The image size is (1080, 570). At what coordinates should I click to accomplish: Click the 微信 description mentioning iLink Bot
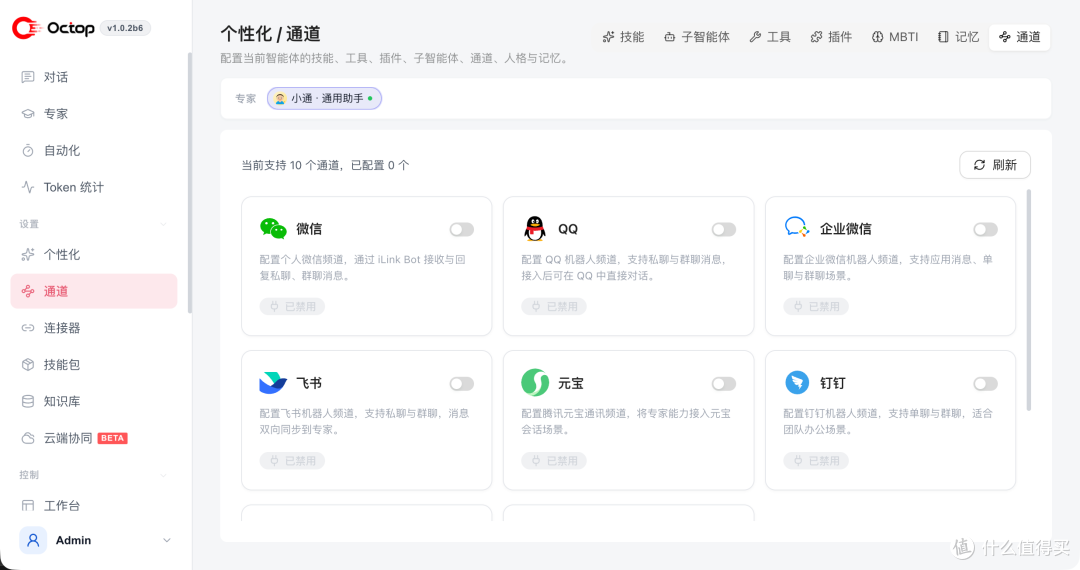(x=362, y=267)
